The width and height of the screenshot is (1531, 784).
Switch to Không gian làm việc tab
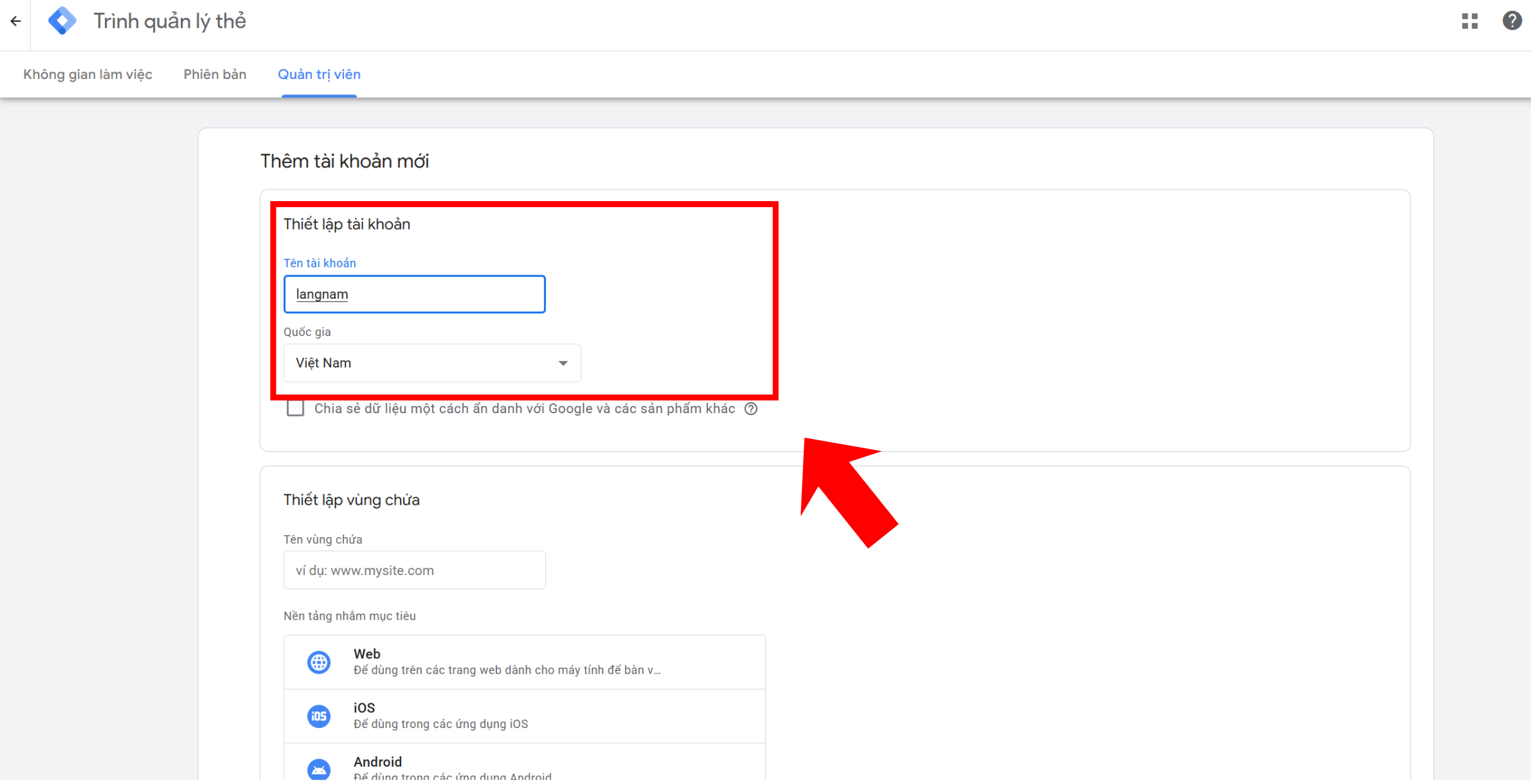(x=87, y=75)
